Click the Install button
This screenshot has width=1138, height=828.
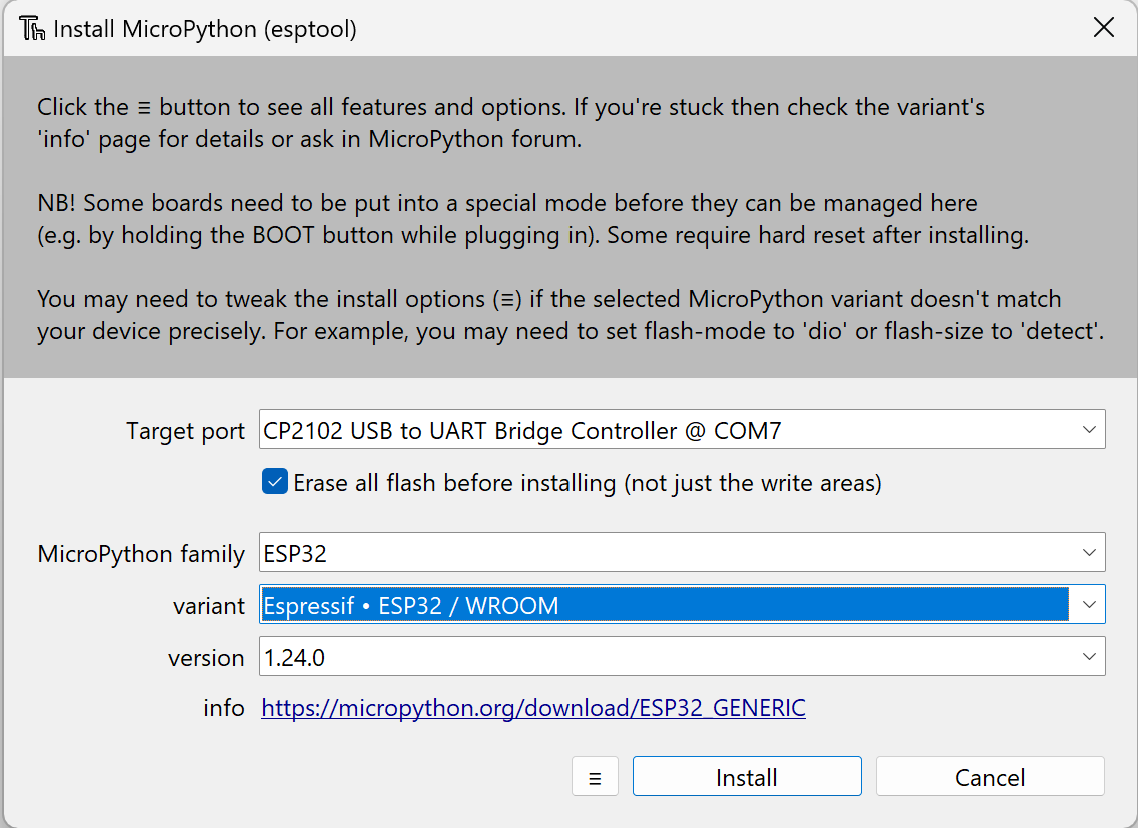click(747, 776)
